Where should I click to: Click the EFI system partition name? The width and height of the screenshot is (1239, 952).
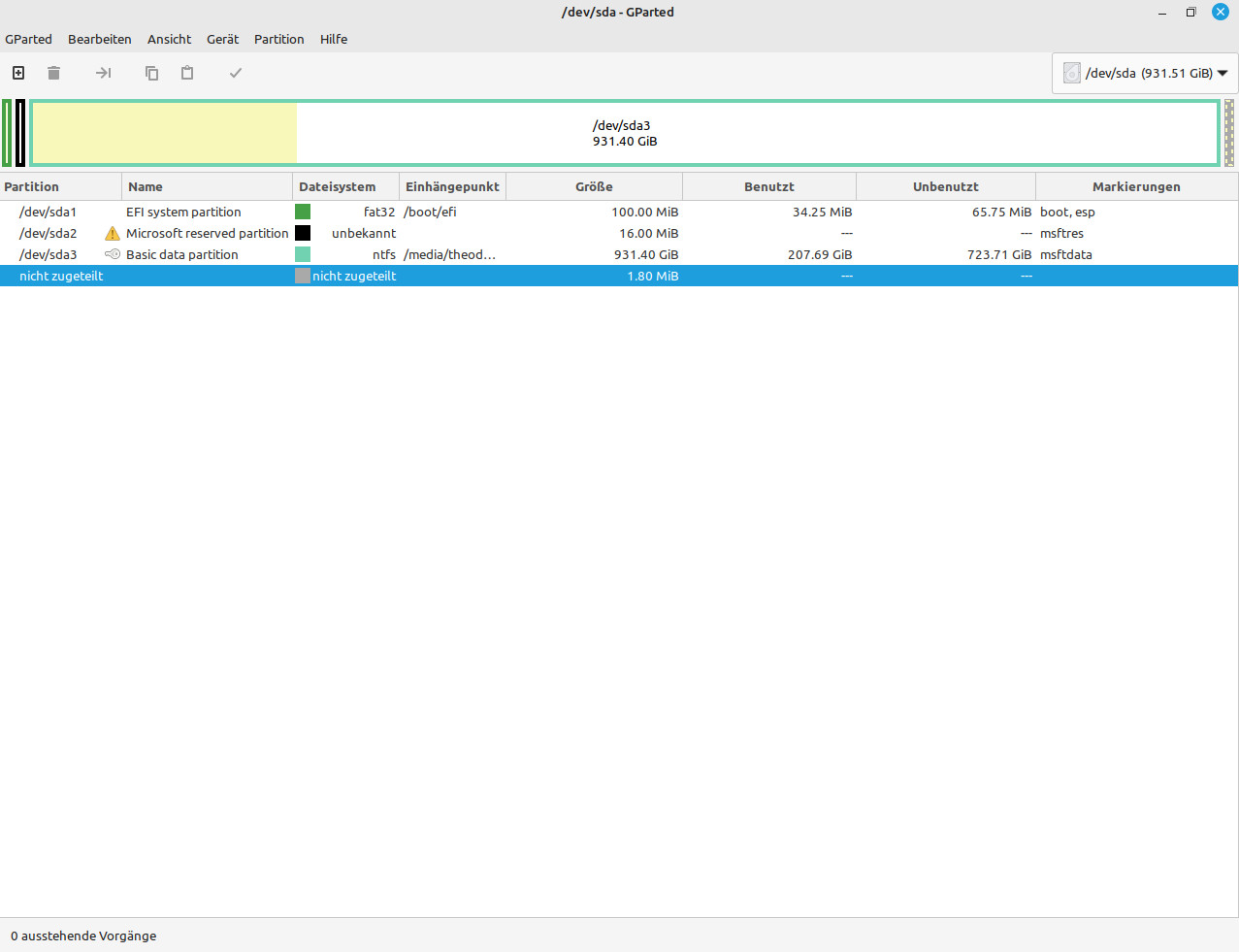coord(183,212)
